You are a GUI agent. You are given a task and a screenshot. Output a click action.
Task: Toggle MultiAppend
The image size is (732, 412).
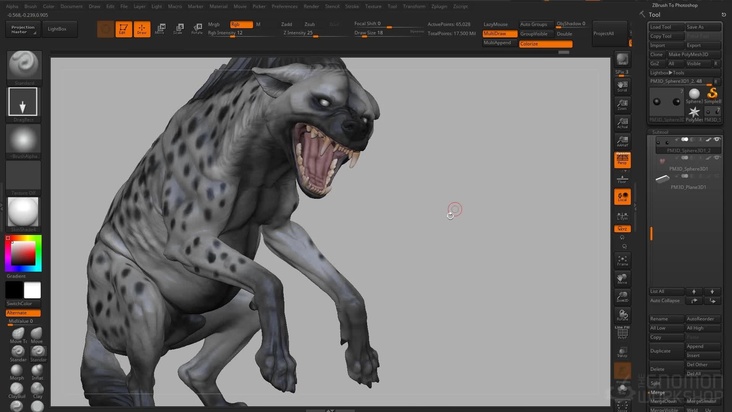tap(499, 43)
